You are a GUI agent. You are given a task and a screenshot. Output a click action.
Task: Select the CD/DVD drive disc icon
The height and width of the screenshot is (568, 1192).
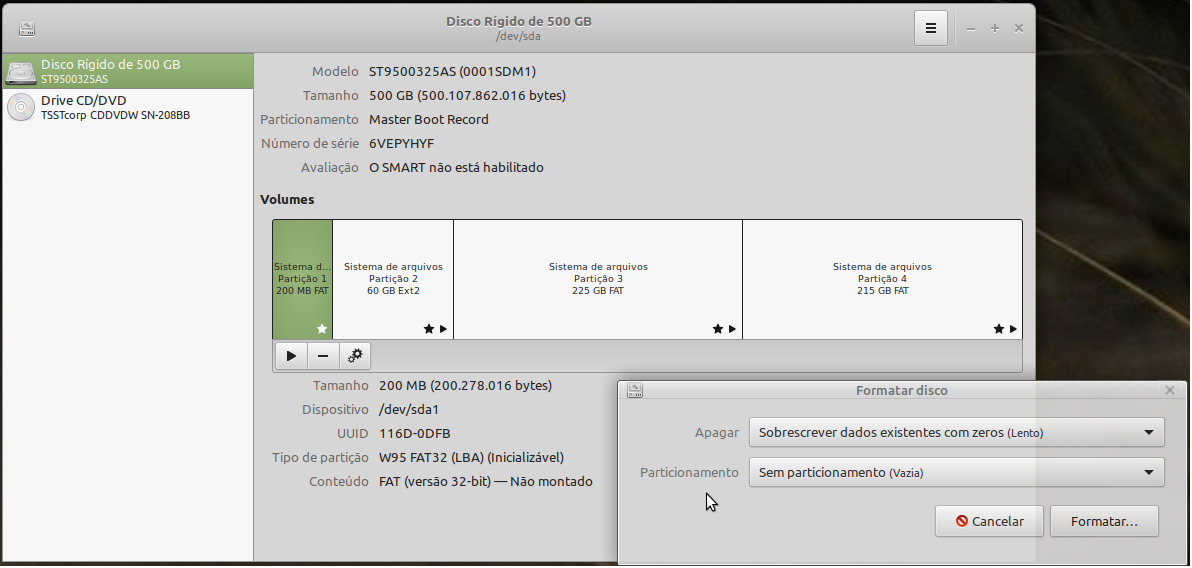[21, 107]
